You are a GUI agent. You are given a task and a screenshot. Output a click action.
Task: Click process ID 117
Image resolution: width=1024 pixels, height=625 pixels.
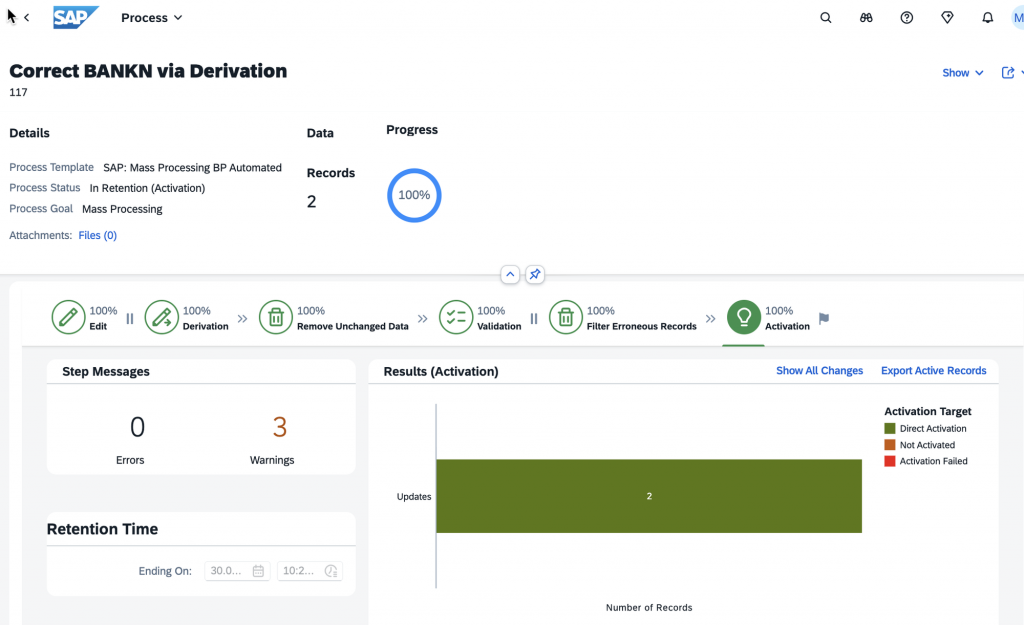[x=18, y=92]
